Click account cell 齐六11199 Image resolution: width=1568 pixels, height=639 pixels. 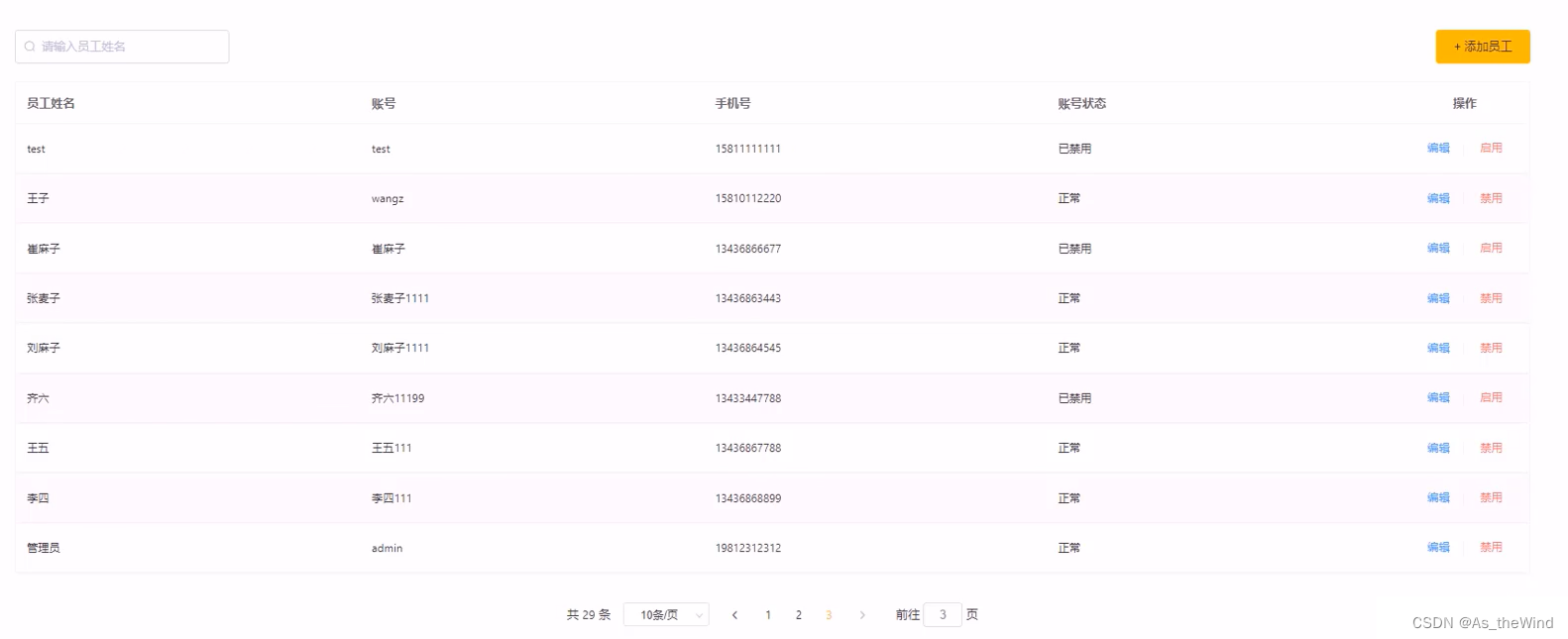pos(398,398)
